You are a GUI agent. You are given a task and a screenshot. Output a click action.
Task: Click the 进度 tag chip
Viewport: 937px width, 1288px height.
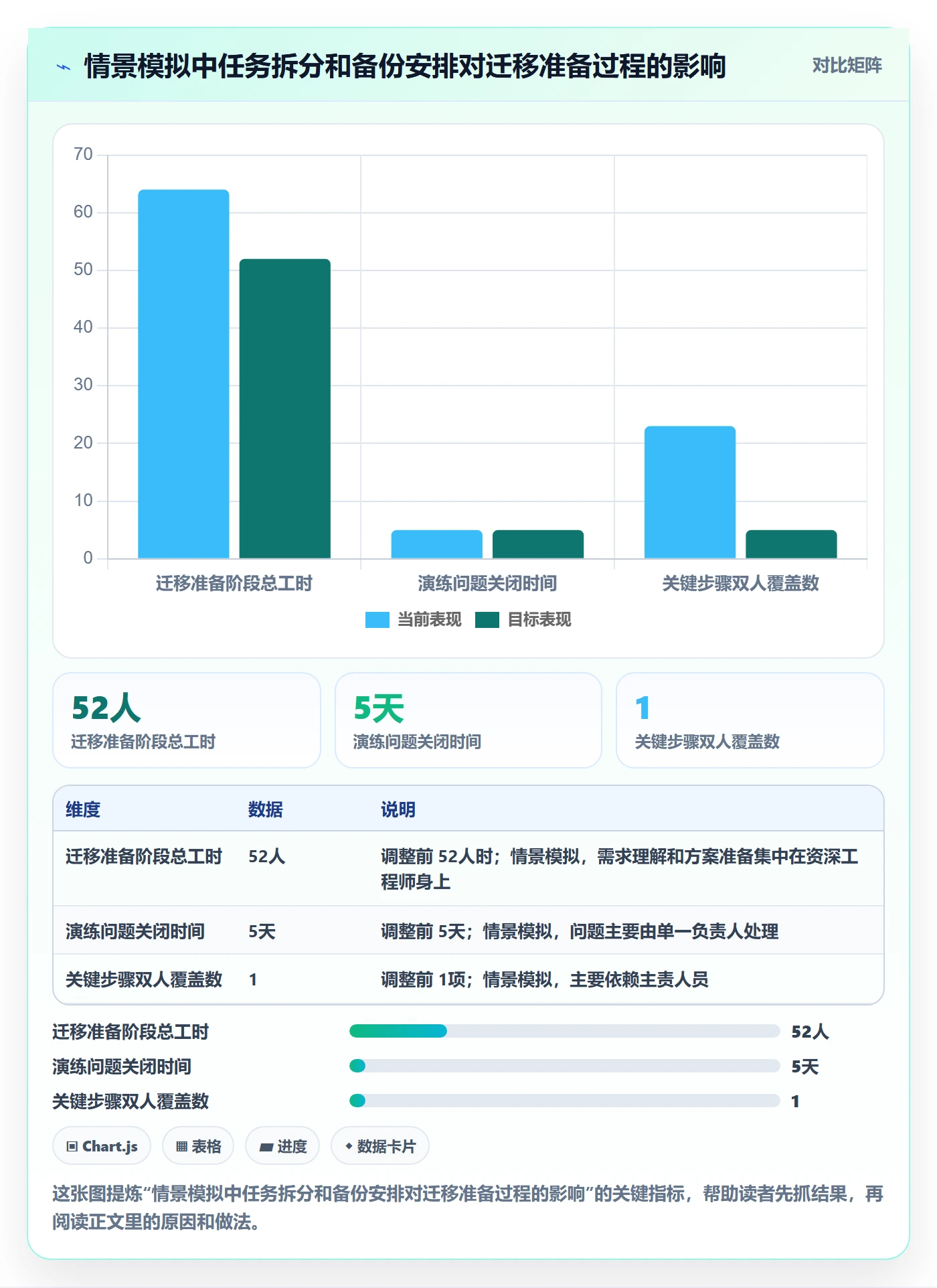point(282,1146)
